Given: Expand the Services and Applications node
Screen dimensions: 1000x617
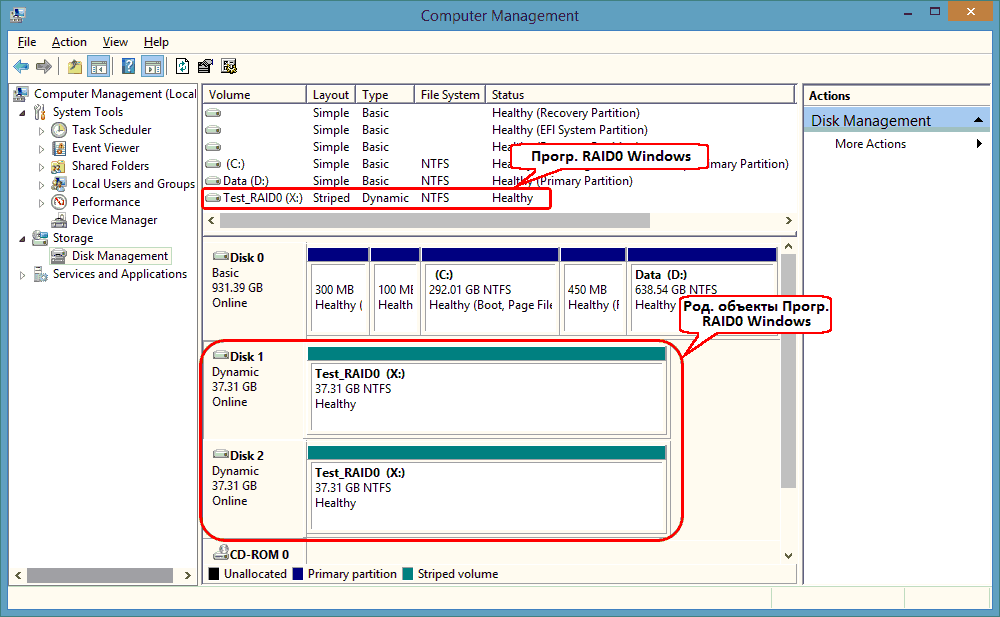Looking at the screenshot, I should 23,275.
